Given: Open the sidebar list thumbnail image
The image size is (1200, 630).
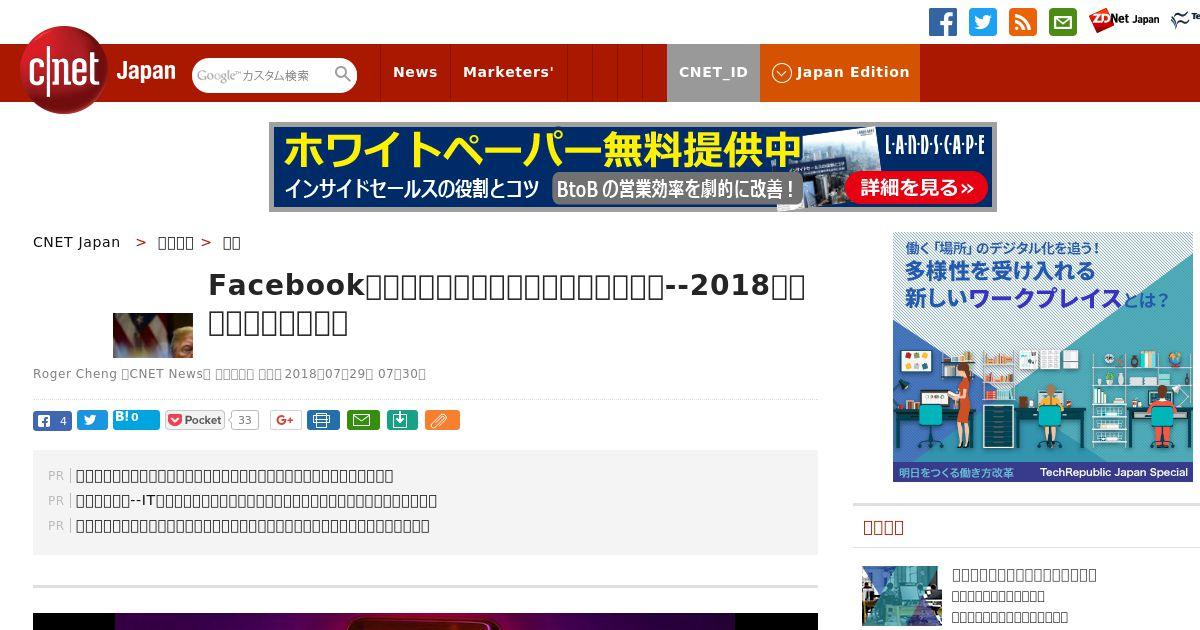Looking at the screenshot, I should click(x=902, y=596).
